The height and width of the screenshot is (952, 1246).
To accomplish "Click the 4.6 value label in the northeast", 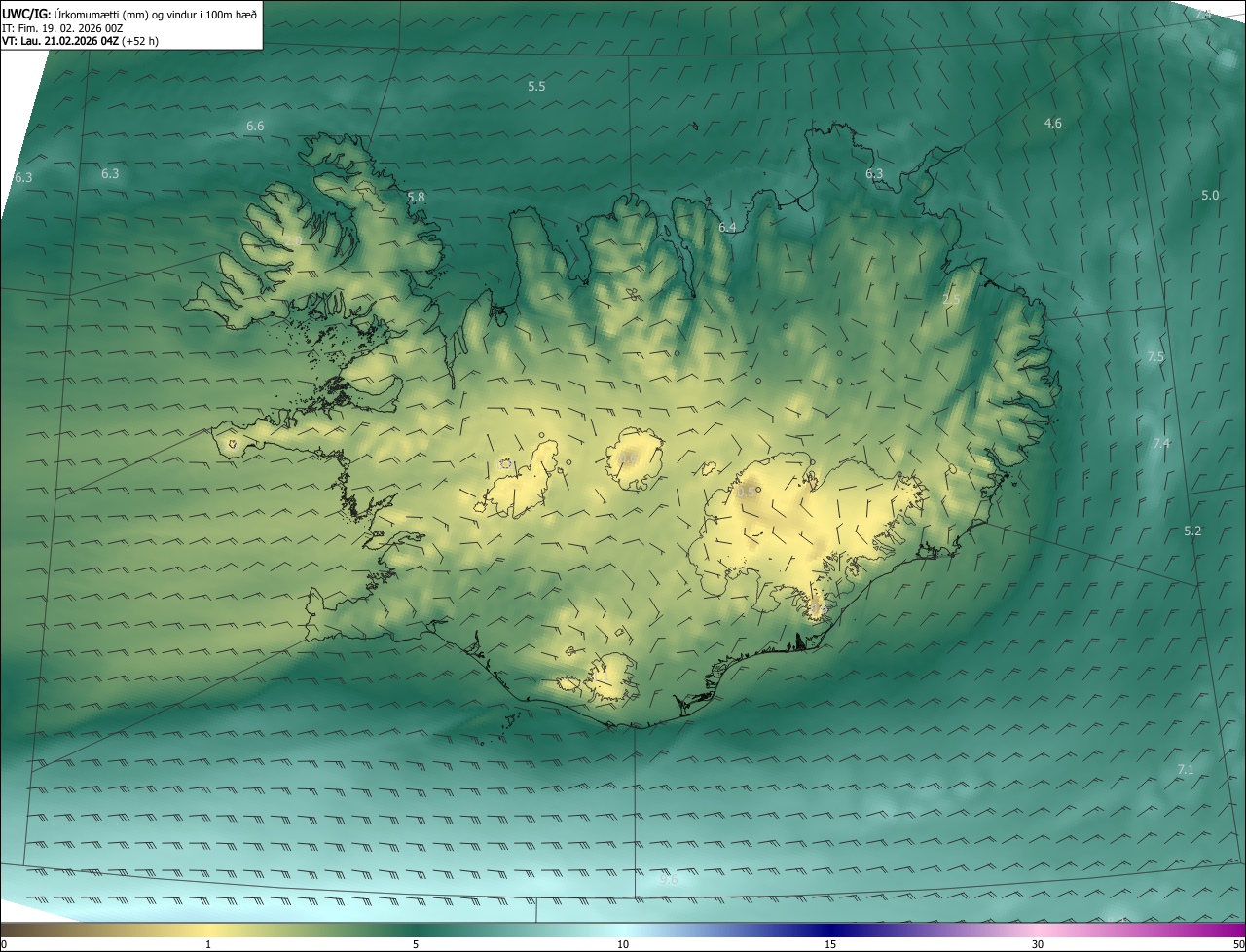I will click(x=1052, y=123).
